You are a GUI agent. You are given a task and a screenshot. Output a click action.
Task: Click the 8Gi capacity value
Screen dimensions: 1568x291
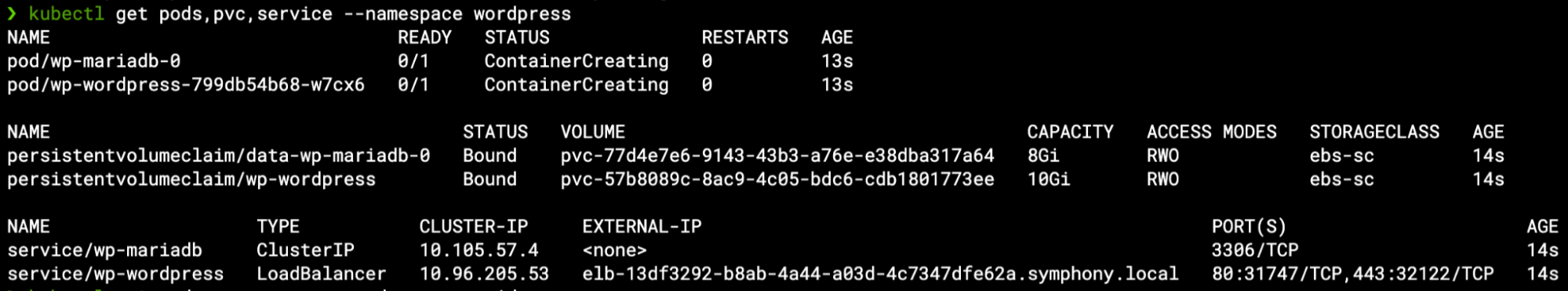pyautogui.click(x=1043, y=155)
